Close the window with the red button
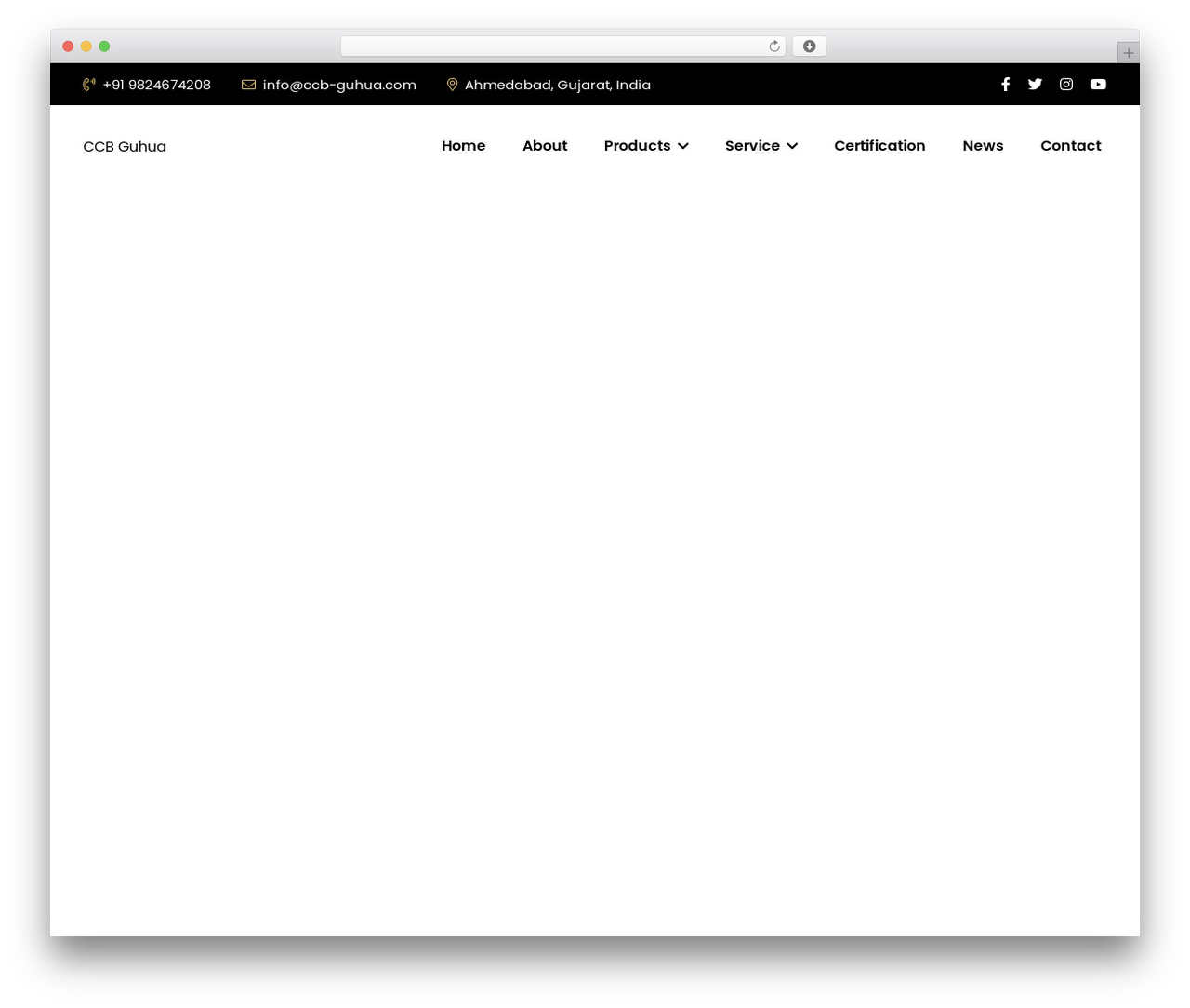1190x1008 pixels. pyautogui.click(x=68, y=46)
